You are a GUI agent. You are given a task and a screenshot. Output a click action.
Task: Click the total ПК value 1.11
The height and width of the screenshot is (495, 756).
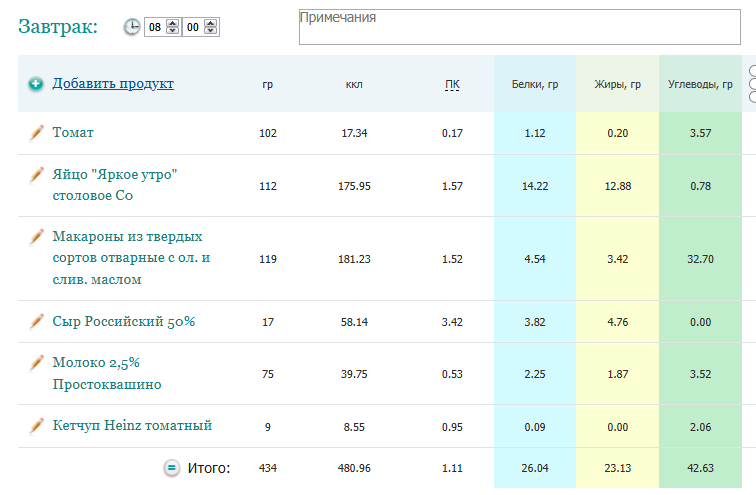(452, 468)
